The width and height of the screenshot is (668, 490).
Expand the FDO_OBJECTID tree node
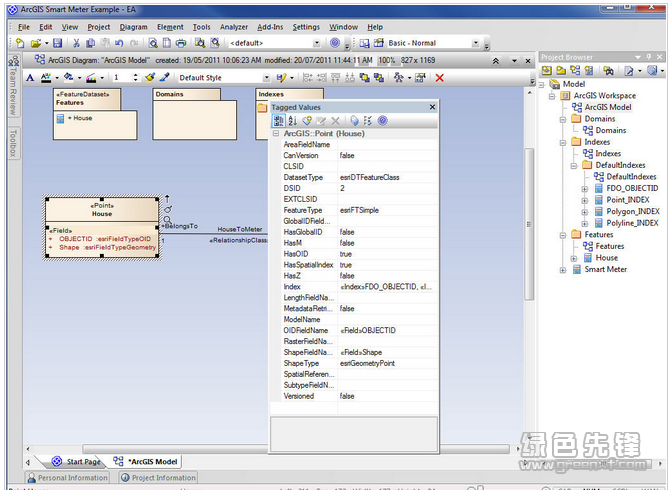pos(584,189)
